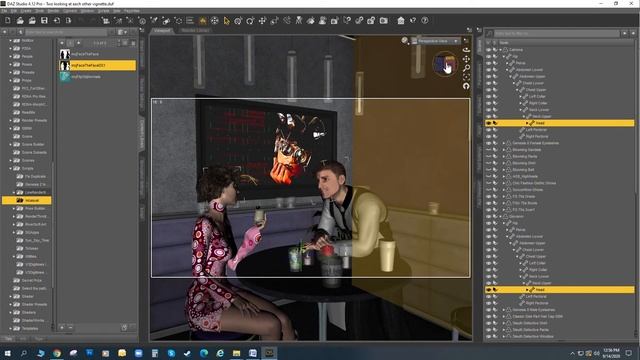The width and height of the screenshot is (640, 360).
Task: Toggle visibility eye for lower highlighted Head row
Action: (489, 289)
